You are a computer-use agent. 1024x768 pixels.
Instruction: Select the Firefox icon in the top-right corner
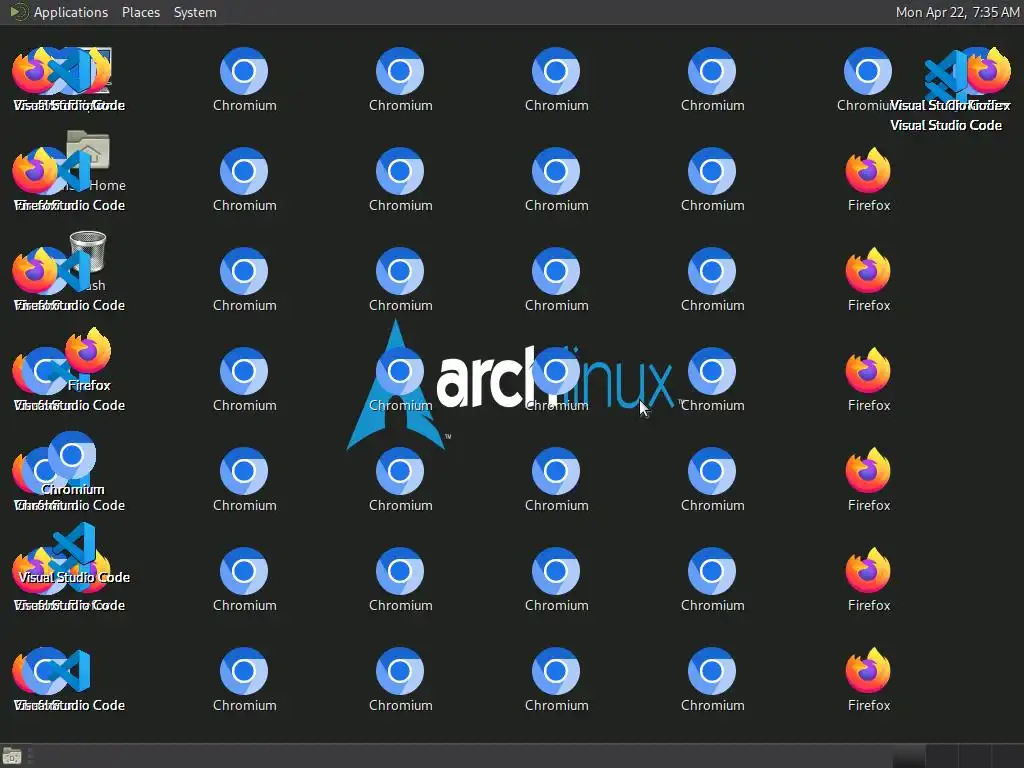989,71
